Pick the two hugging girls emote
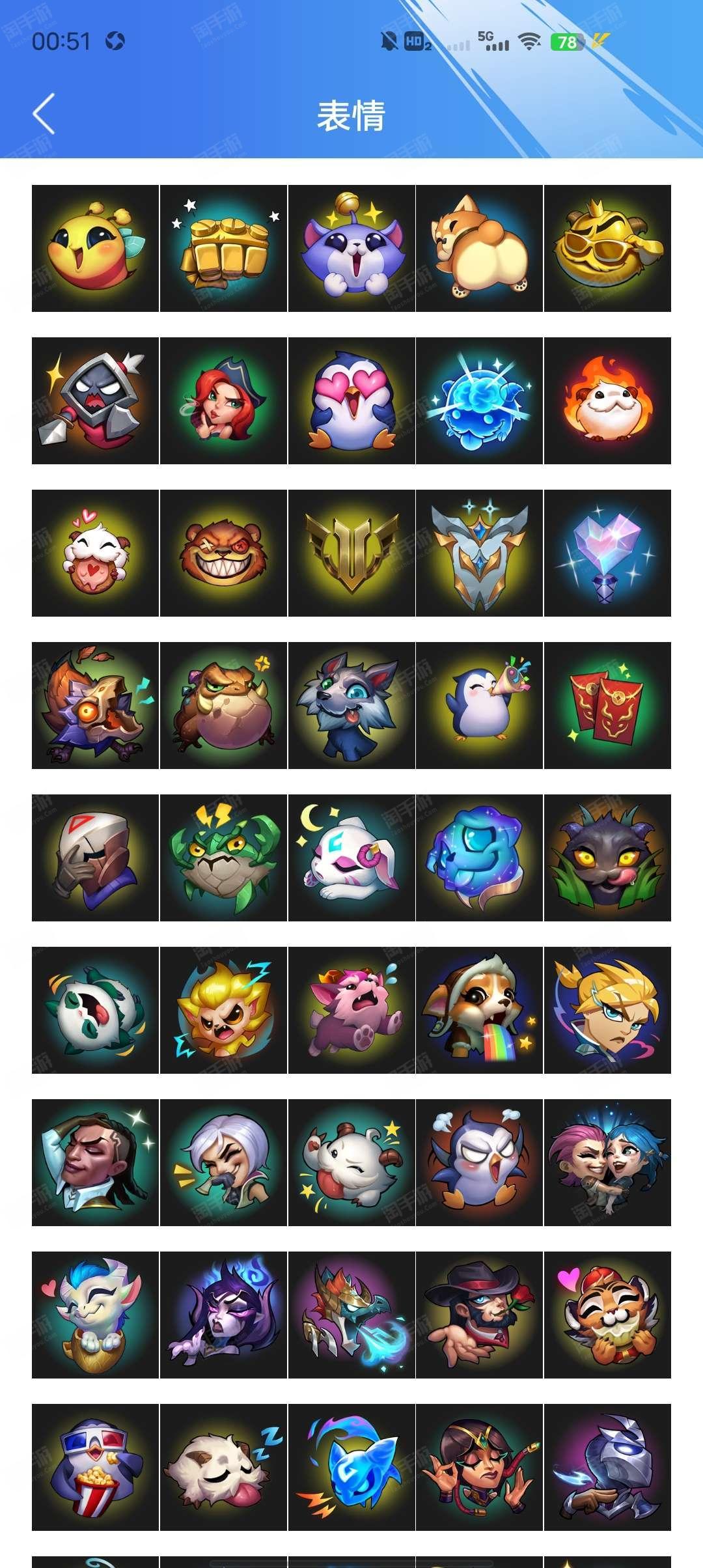Image resolution: width=703 pixels, height=1568 pixels. (607, 1162)
